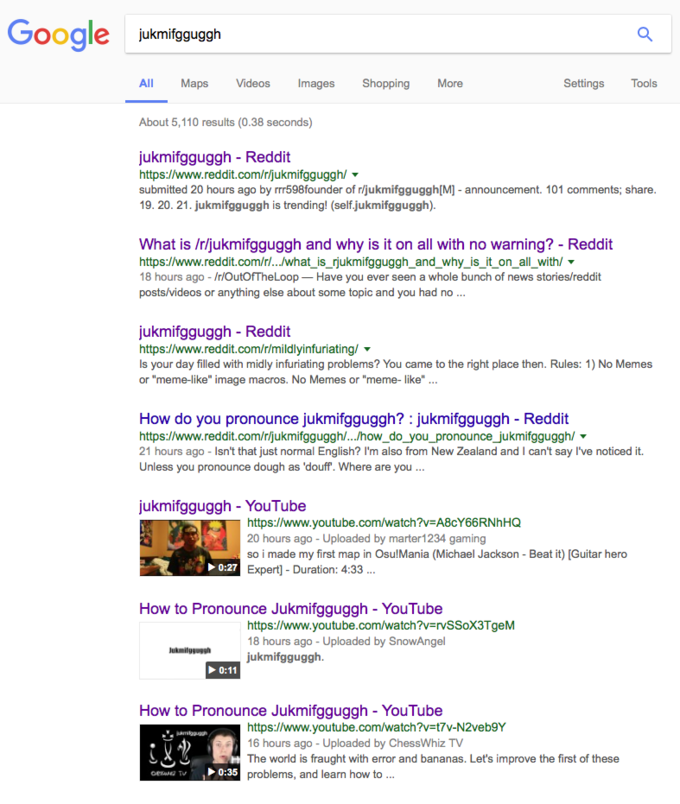Click 'Uploaded by ChessWhiz TV' text

click(x=393, y=743)
